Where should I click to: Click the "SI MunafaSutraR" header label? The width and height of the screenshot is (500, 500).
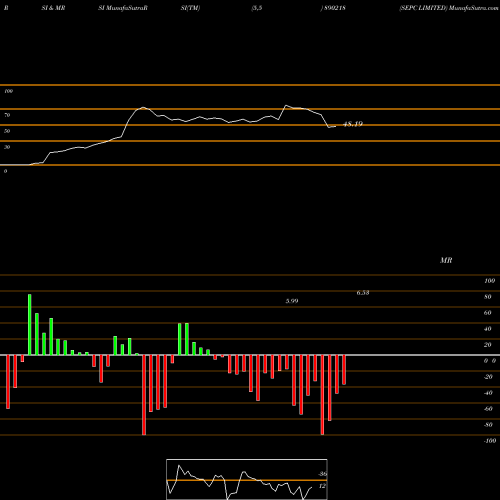pyautogui.click(x=123, y=8)
